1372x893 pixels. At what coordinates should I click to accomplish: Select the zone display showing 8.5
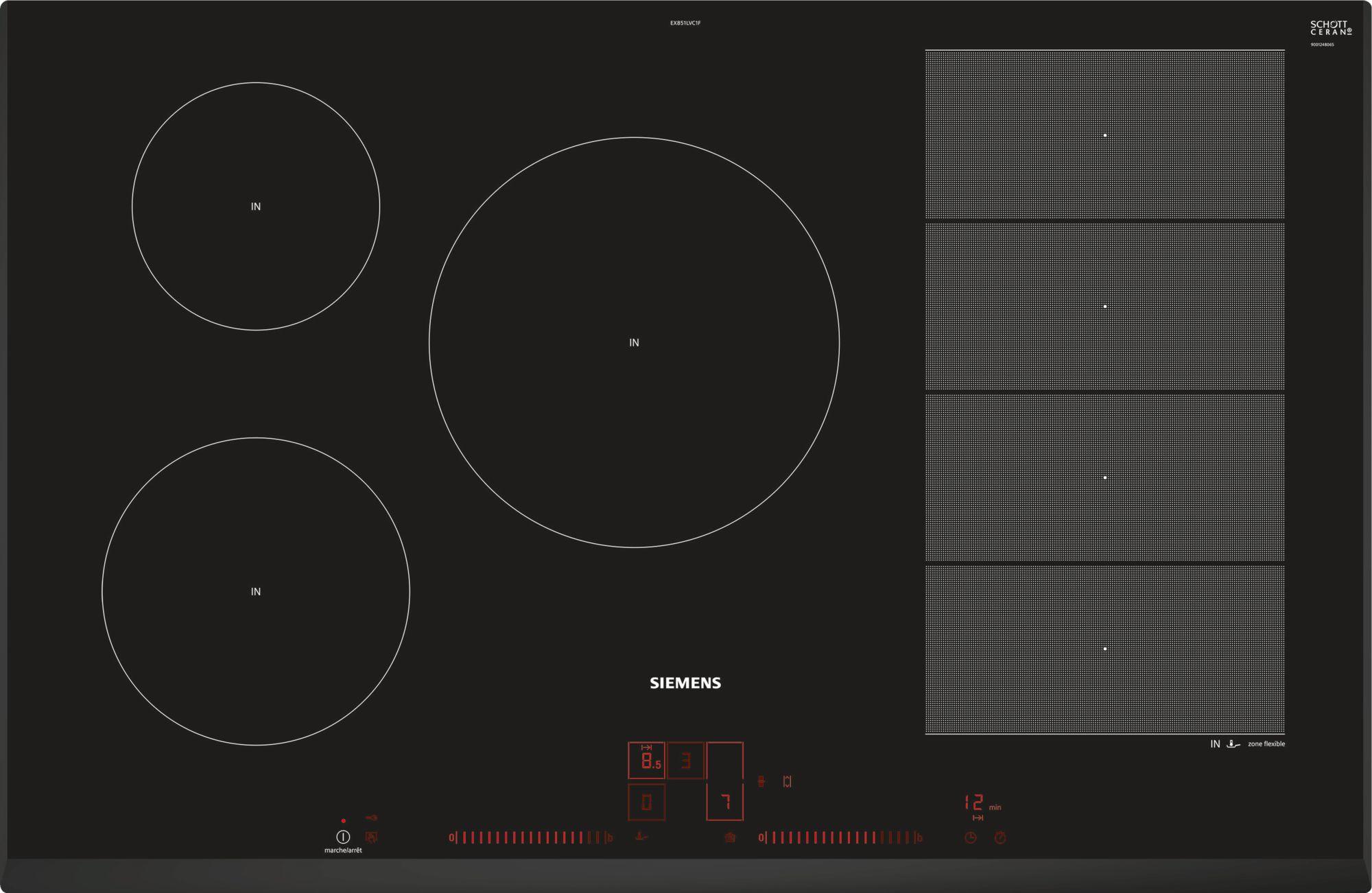(646, 761)
